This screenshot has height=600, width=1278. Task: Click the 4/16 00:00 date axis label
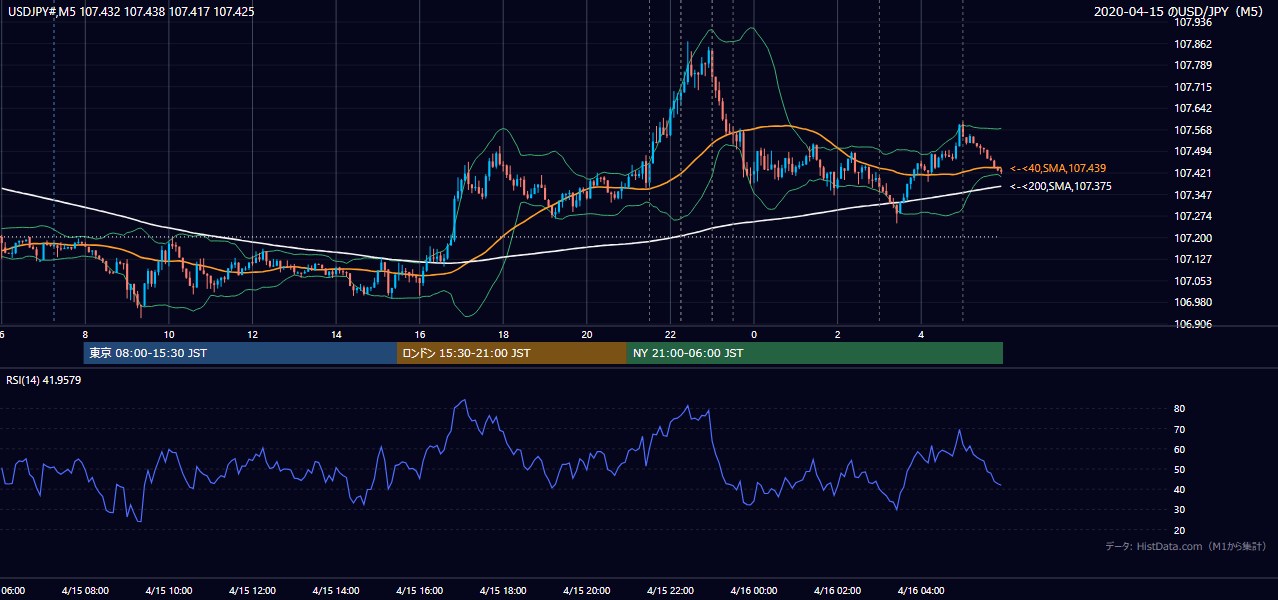pyautogui.click(x=754, y=591)
